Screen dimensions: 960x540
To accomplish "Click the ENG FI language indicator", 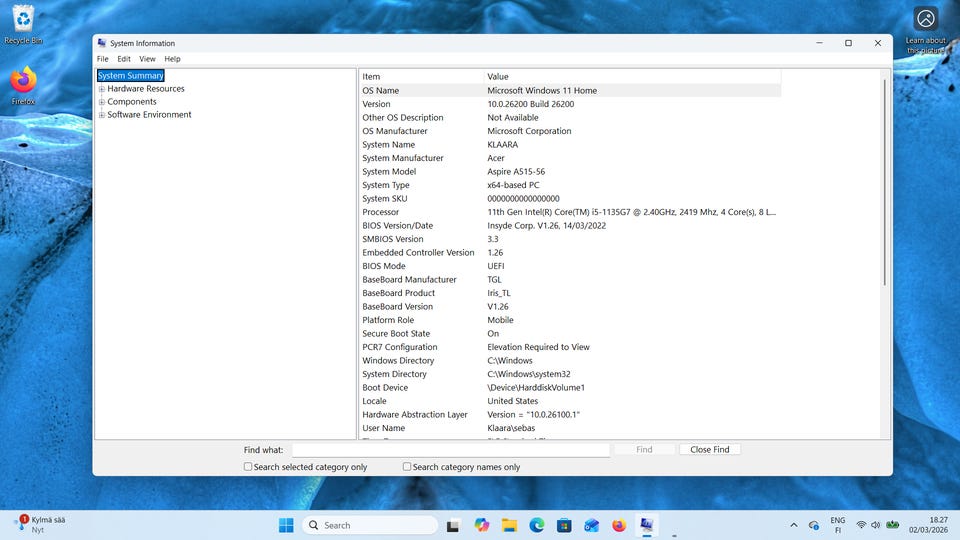I will coord(838,525).
